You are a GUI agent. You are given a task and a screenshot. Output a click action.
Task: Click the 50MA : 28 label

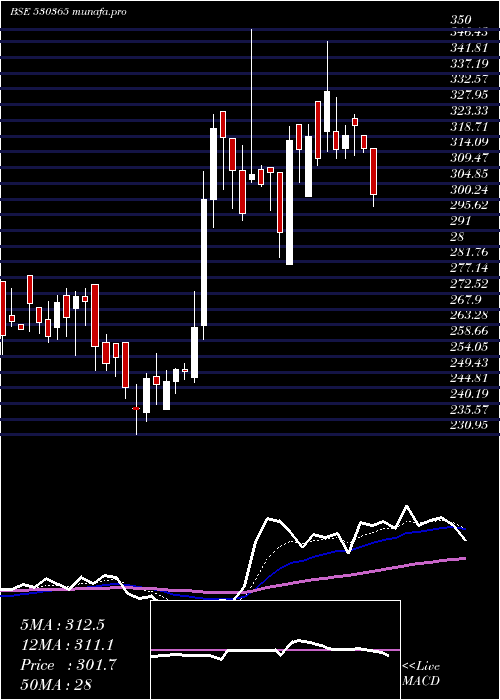(56, 685)
